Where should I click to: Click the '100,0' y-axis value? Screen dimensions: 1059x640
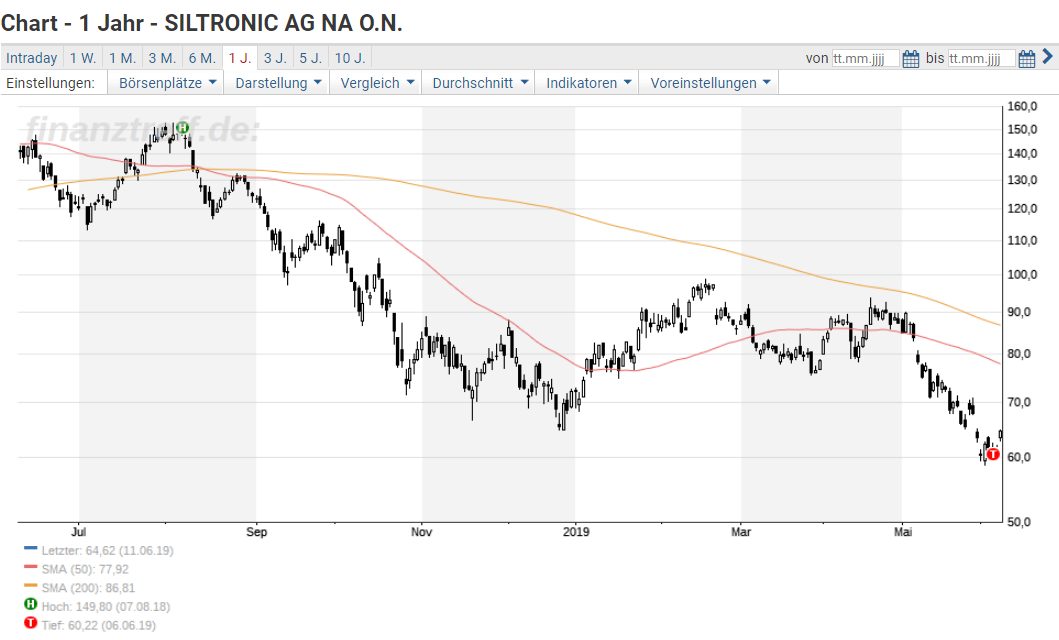coord(1022,275)
